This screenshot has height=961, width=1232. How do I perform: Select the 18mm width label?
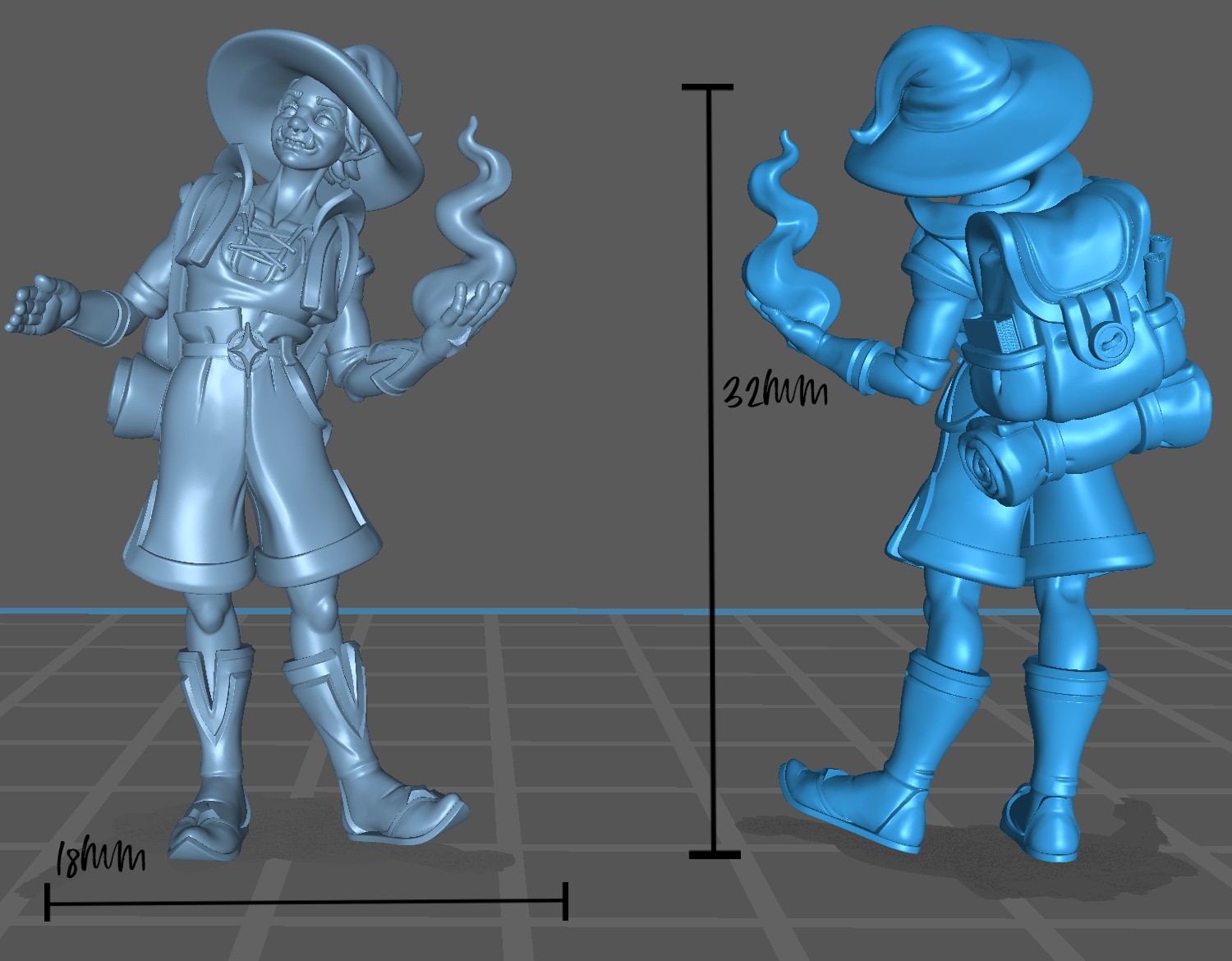click(x=99, y=857)
